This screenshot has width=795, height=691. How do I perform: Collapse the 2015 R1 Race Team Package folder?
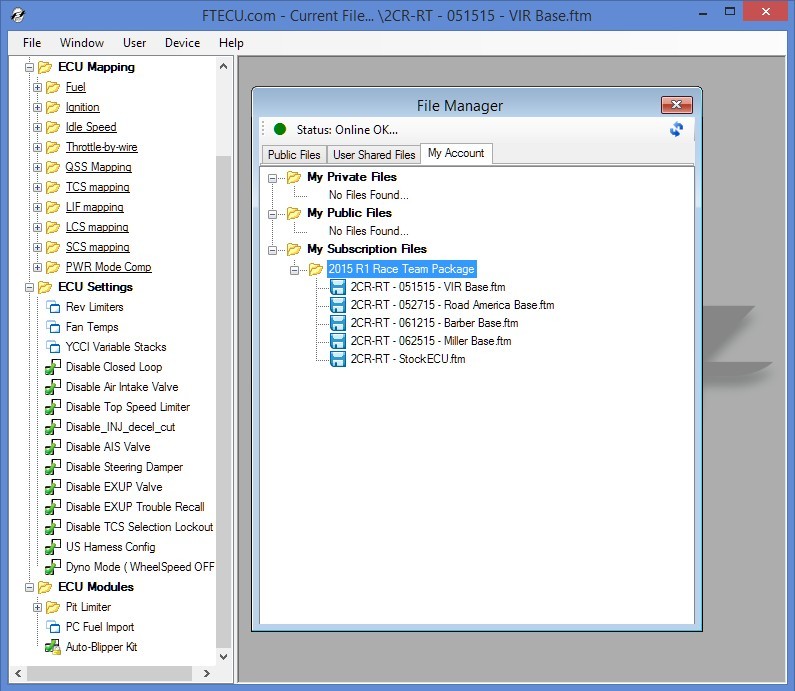click(294, 270)
